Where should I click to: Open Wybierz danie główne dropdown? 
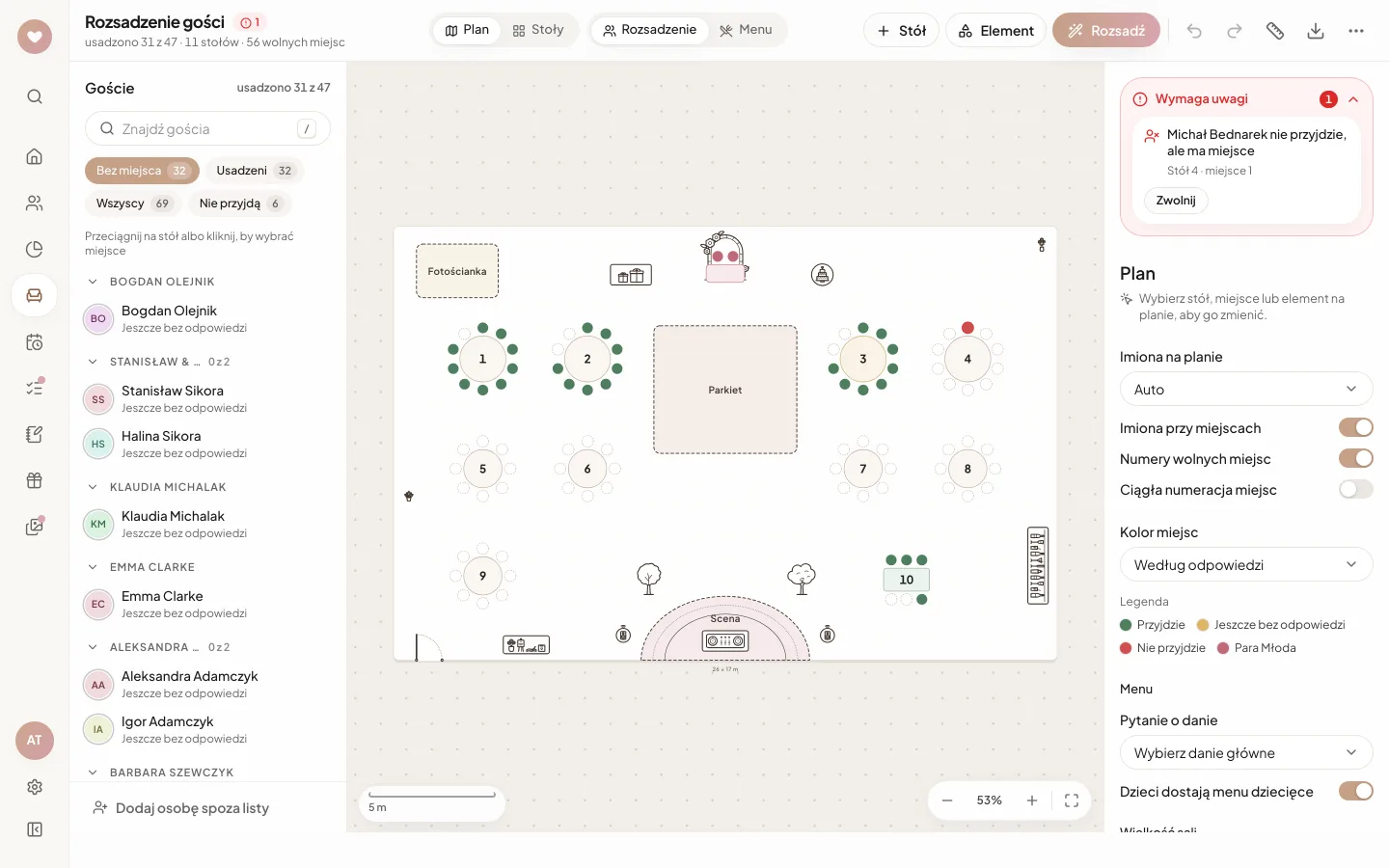[x=1246, y=752]
